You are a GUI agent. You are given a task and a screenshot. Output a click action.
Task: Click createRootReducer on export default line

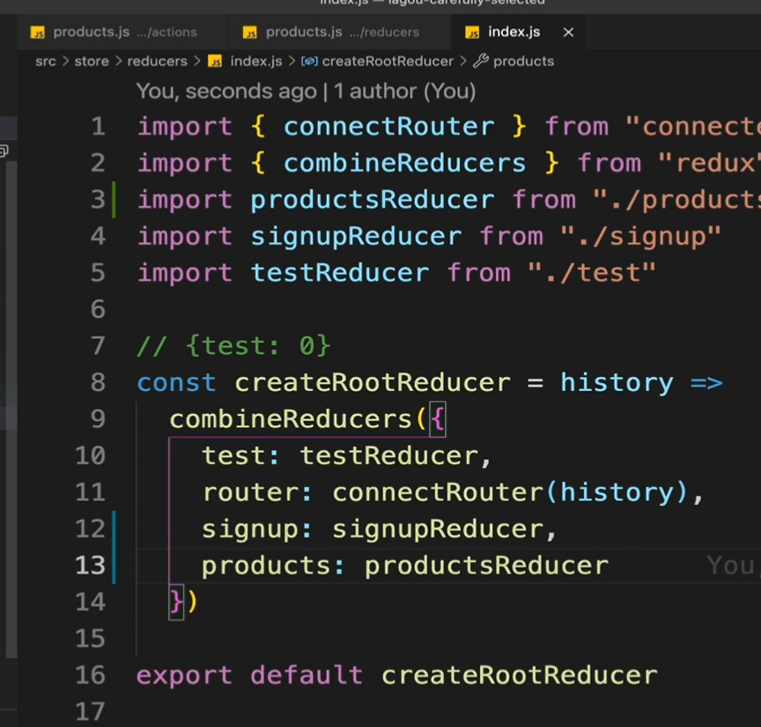pos(519,675)
